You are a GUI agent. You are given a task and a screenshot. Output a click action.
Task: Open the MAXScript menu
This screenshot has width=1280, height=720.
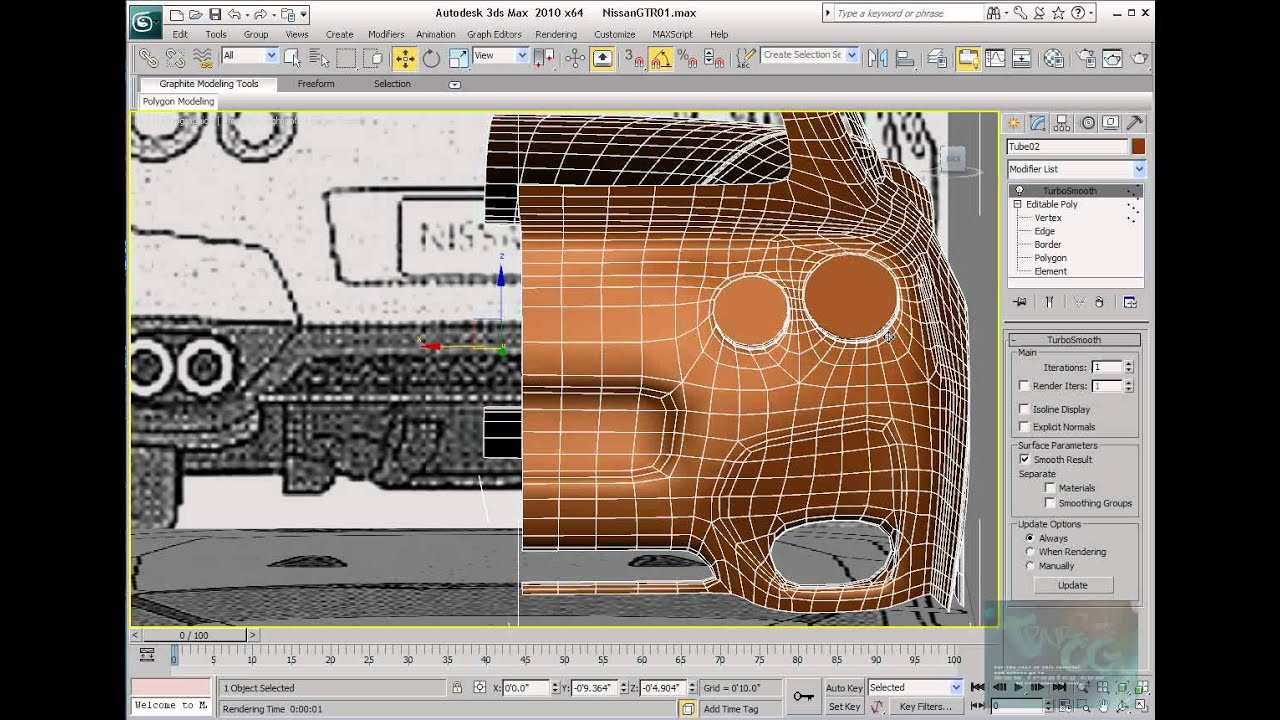672,34
